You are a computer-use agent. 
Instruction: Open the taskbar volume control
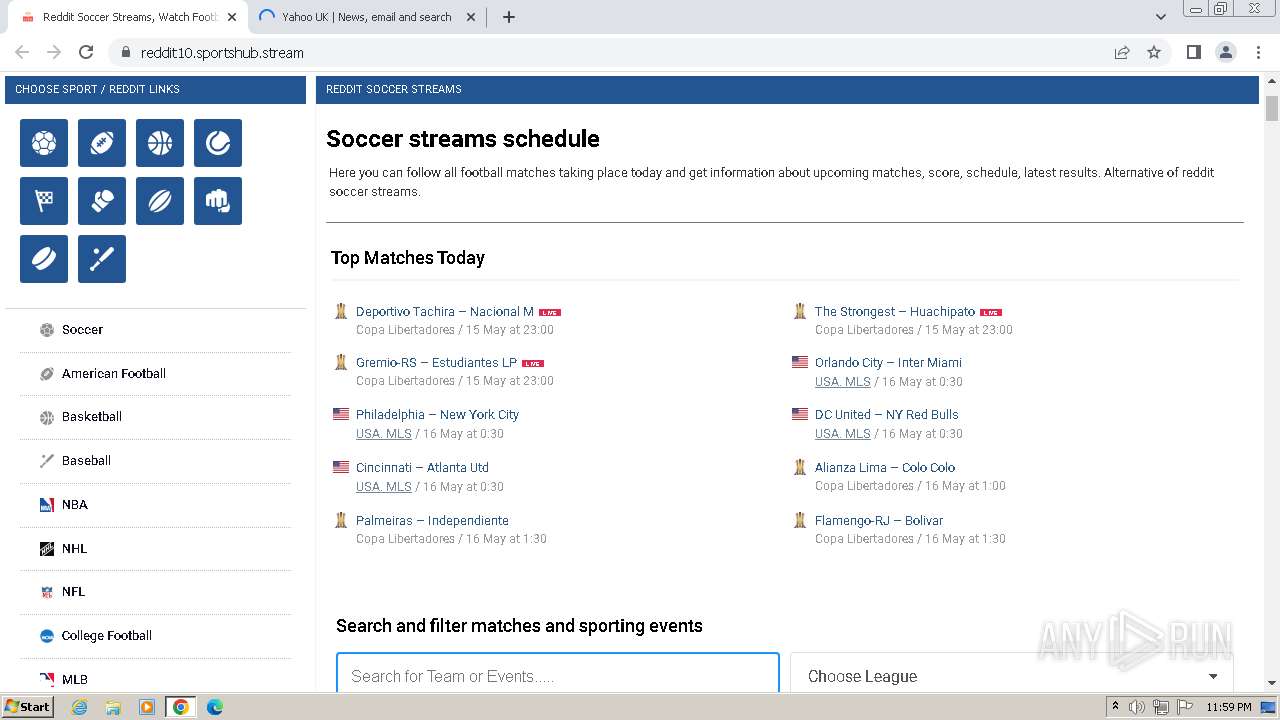coord(1137,707)
